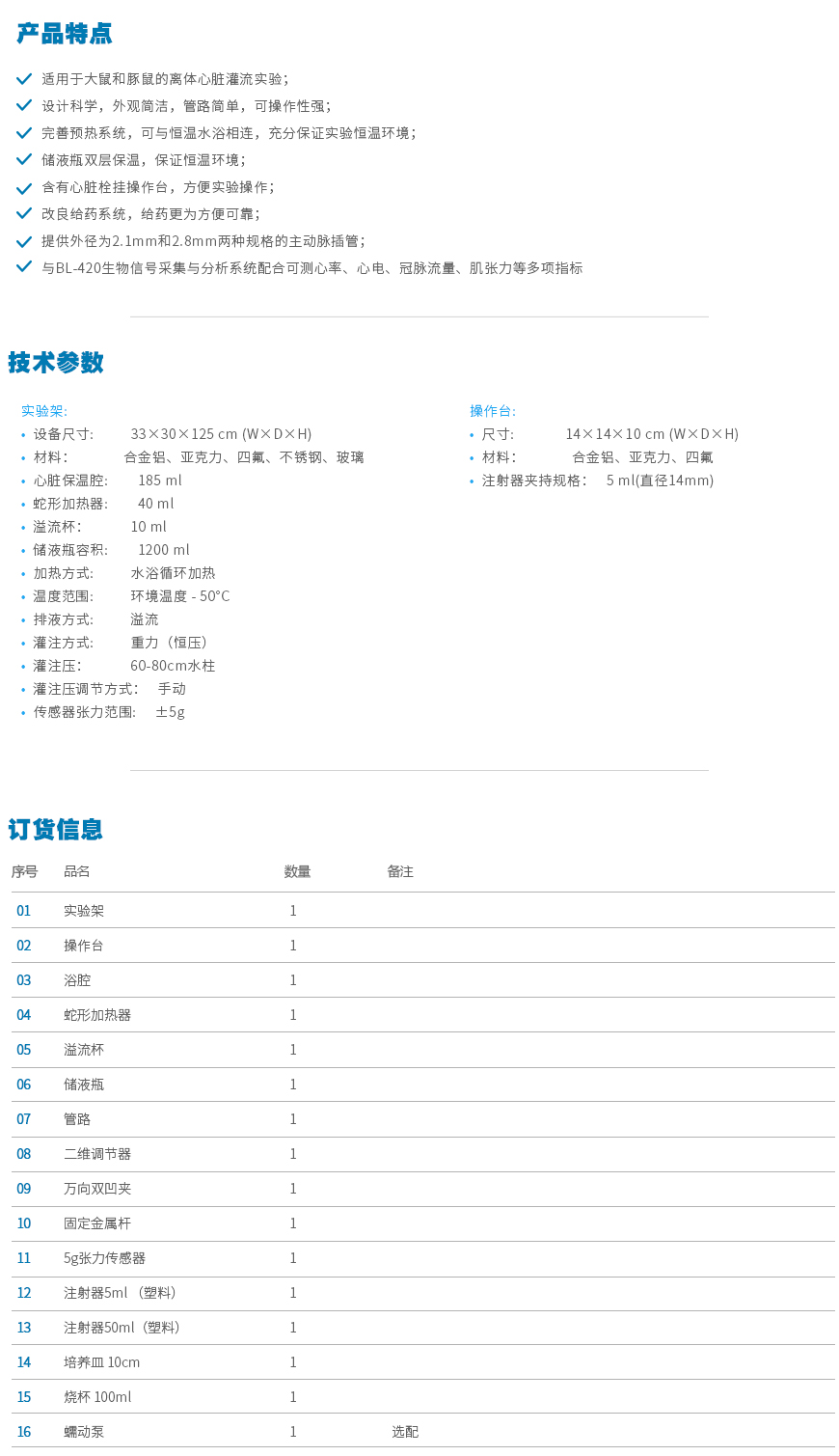This screenshot has width=839, height=1456.
Task: Click the 实验架: subsection label
Action: pyautogui.click(x=44, y=411)
